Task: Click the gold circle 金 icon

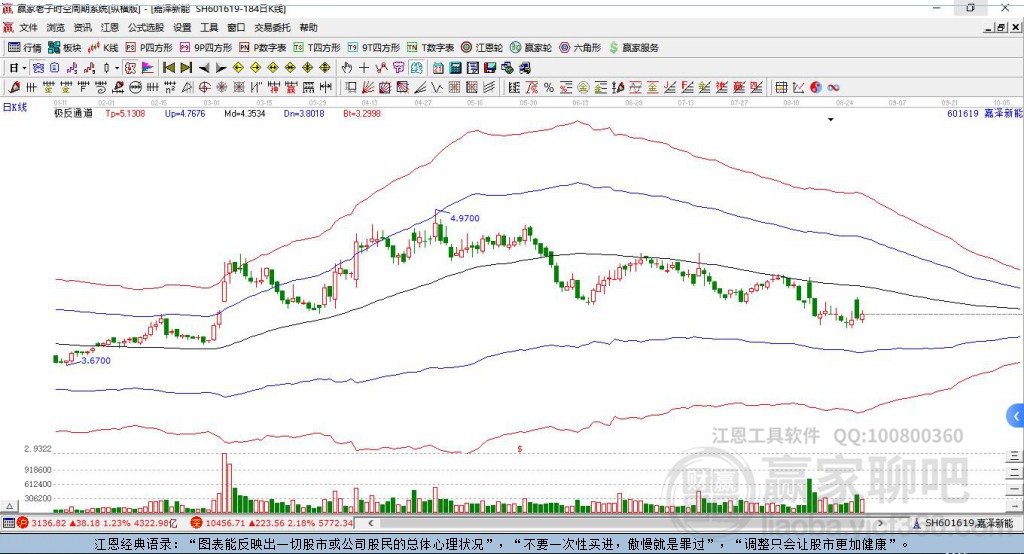Action: point(583,87)
